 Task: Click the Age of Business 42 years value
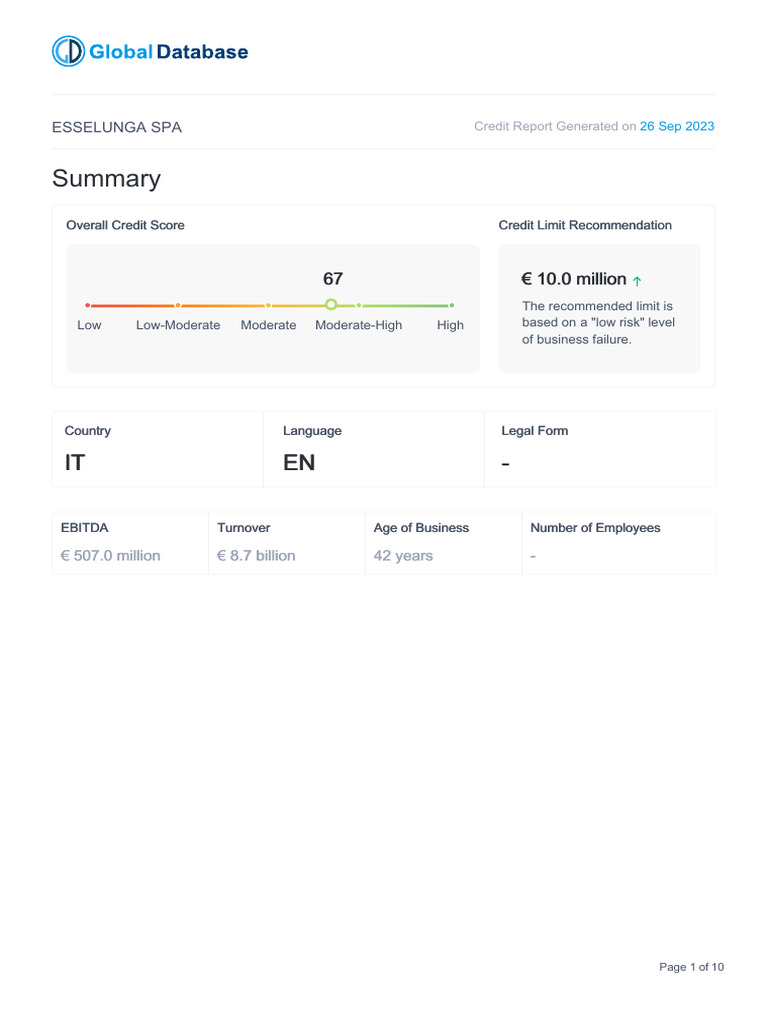pos(403,556)
